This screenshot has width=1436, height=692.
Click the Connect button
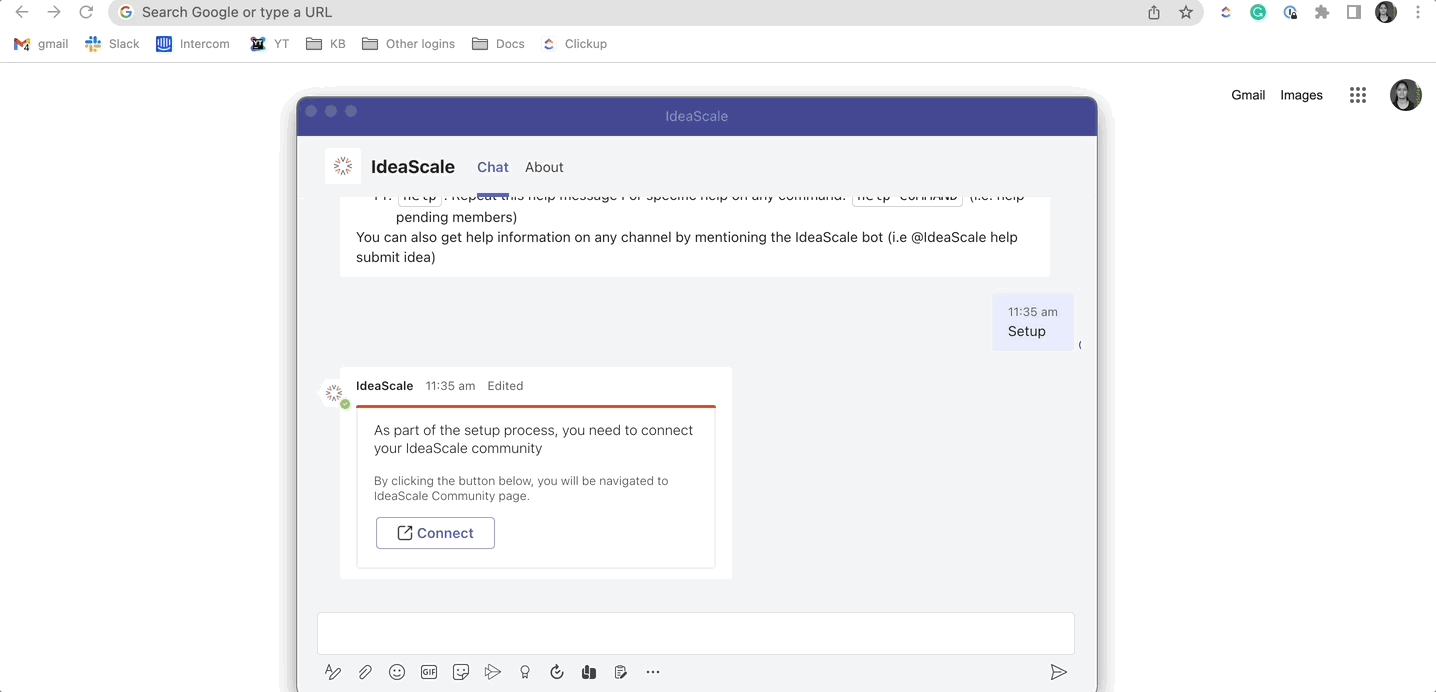click(x=435, y=533)
